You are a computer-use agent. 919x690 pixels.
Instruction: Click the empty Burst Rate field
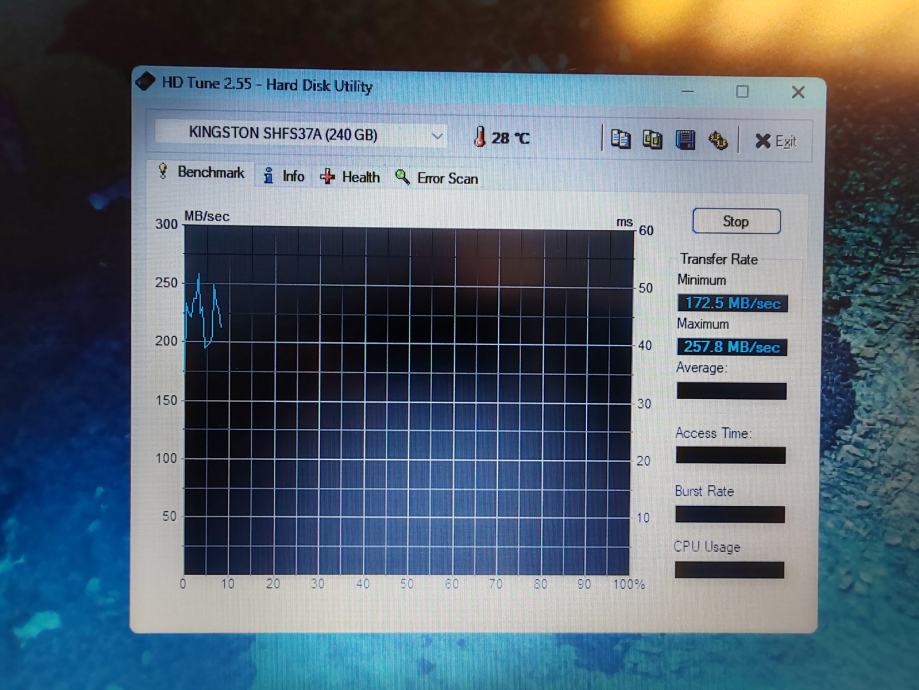tap(730, 514)
